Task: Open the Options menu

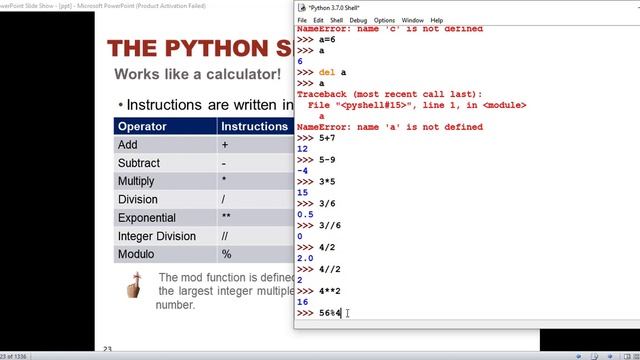Action: tap(384, 20)
